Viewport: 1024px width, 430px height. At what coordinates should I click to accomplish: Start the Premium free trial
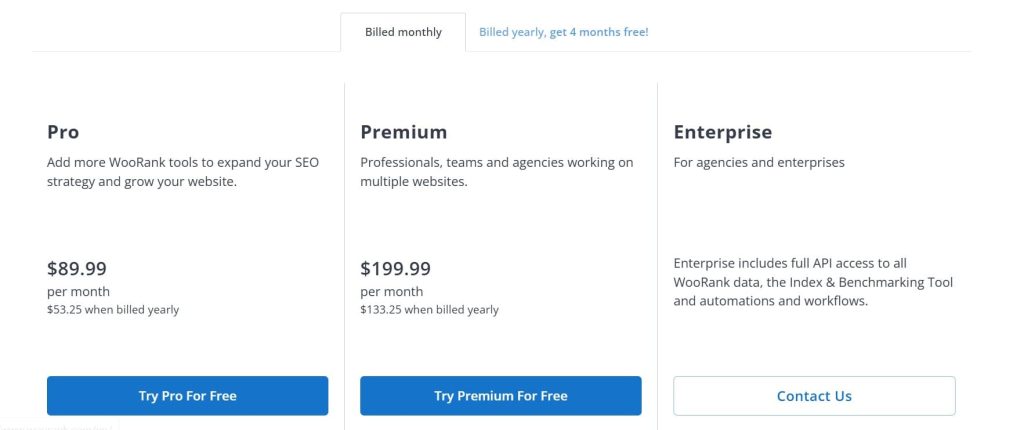coord(500,396)
